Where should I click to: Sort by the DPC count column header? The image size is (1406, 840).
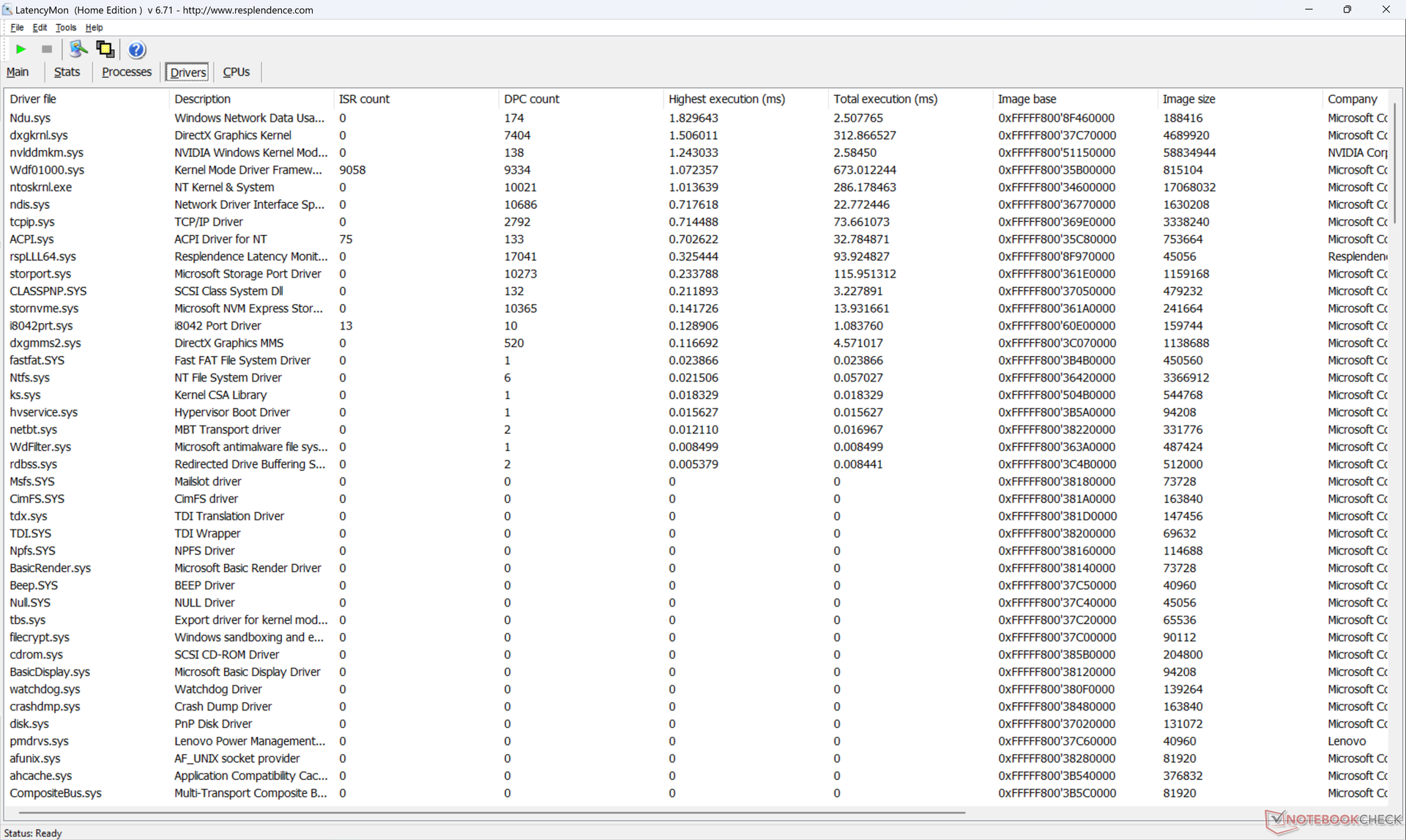(x=531, y=99)
